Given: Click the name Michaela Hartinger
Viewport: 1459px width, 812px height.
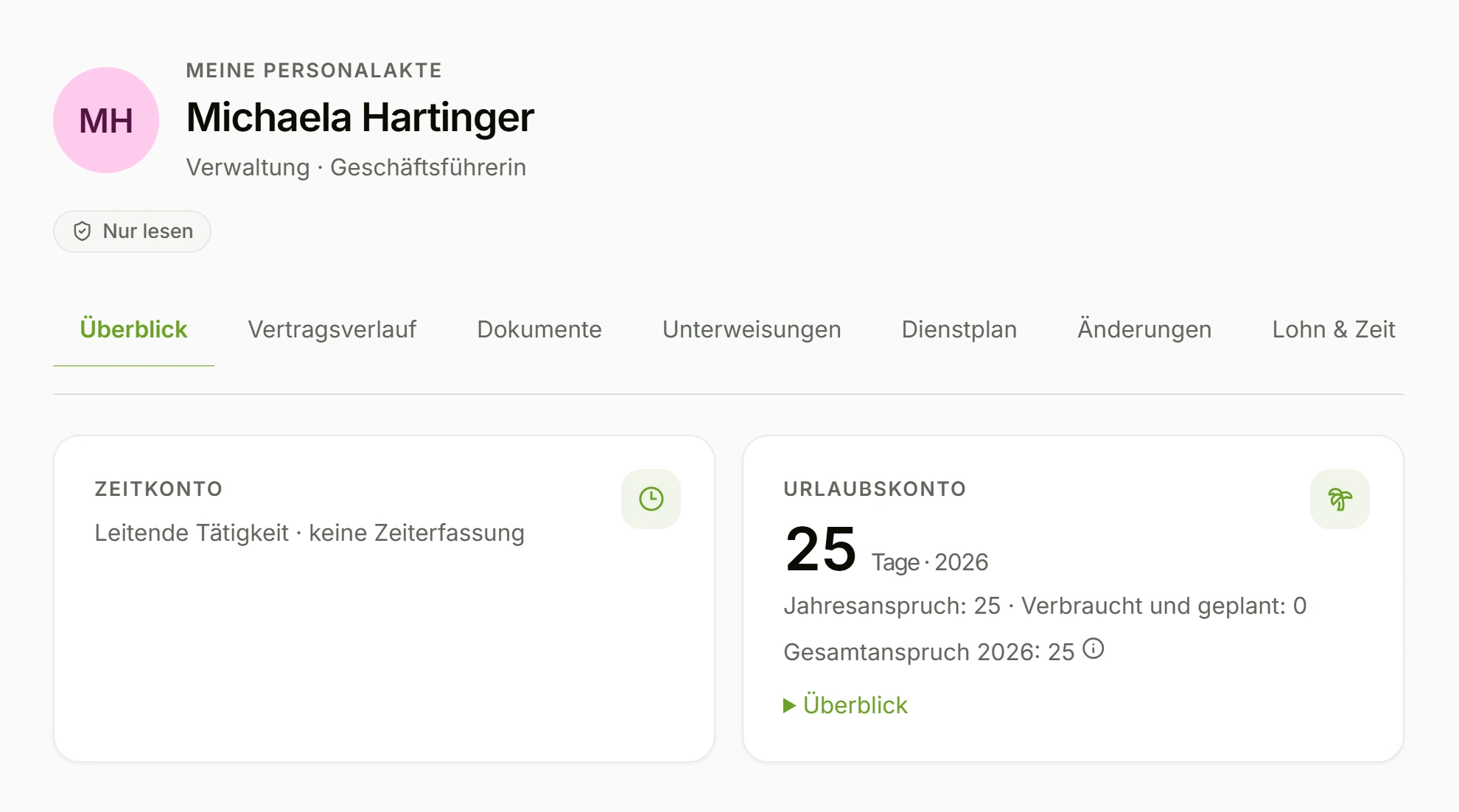Looking at the screenshot, I should (360, 117).
